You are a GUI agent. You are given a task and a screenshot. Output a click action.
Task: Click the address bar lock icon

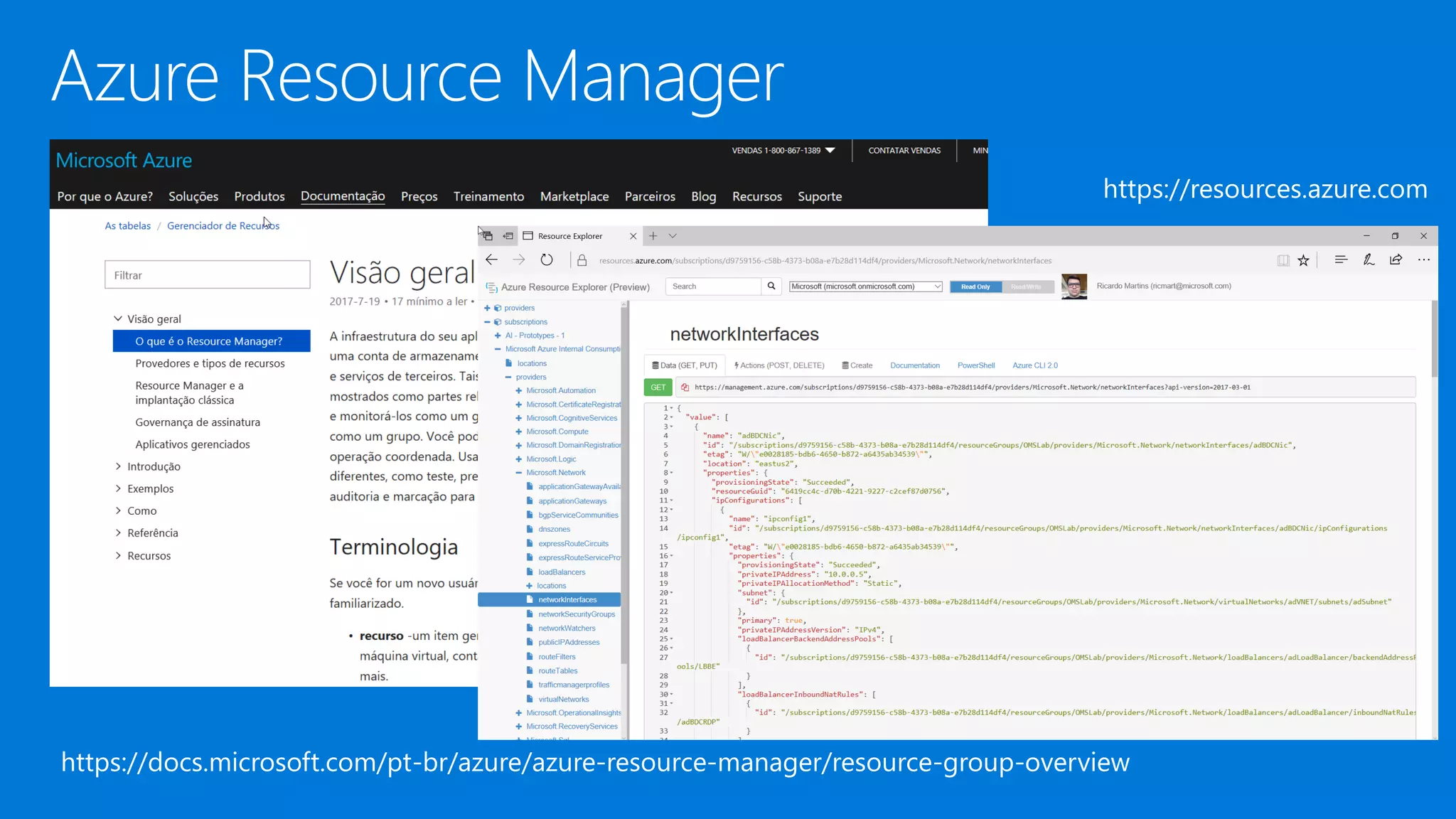pos(582,260)
